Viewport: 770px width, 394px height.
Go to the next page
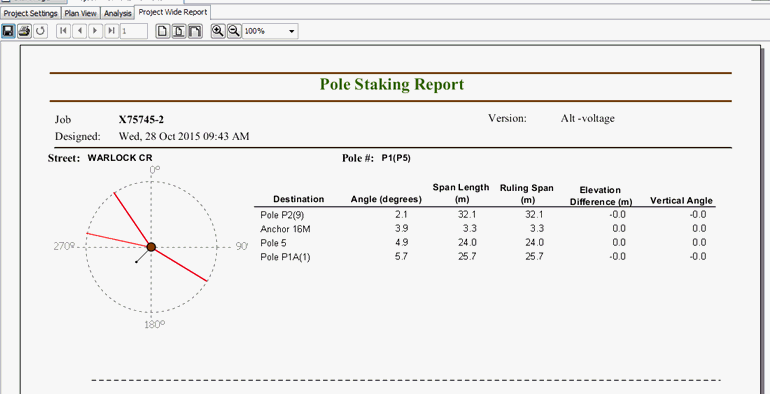(96, 31)
